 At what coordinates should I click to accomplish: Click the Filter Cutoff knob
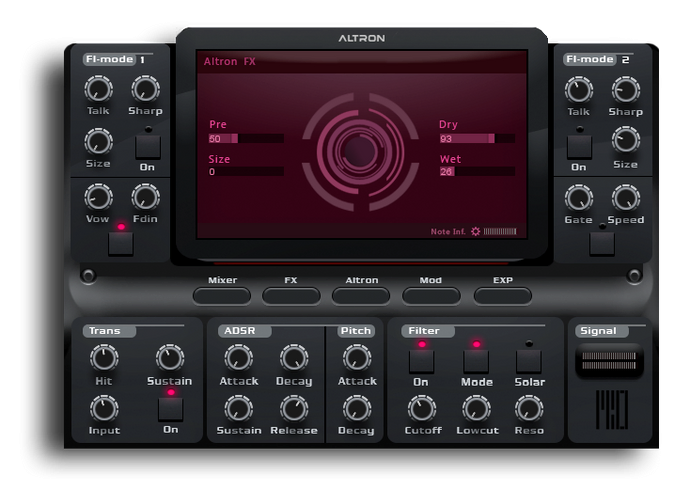(422, 409)
